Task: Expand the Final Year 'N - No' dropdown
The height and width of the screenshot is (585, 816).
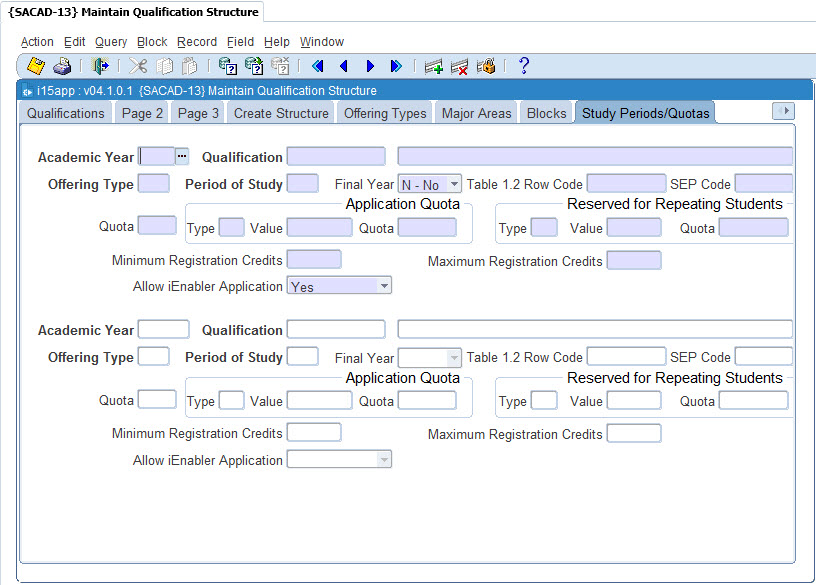Action: [x=454, y=184]
